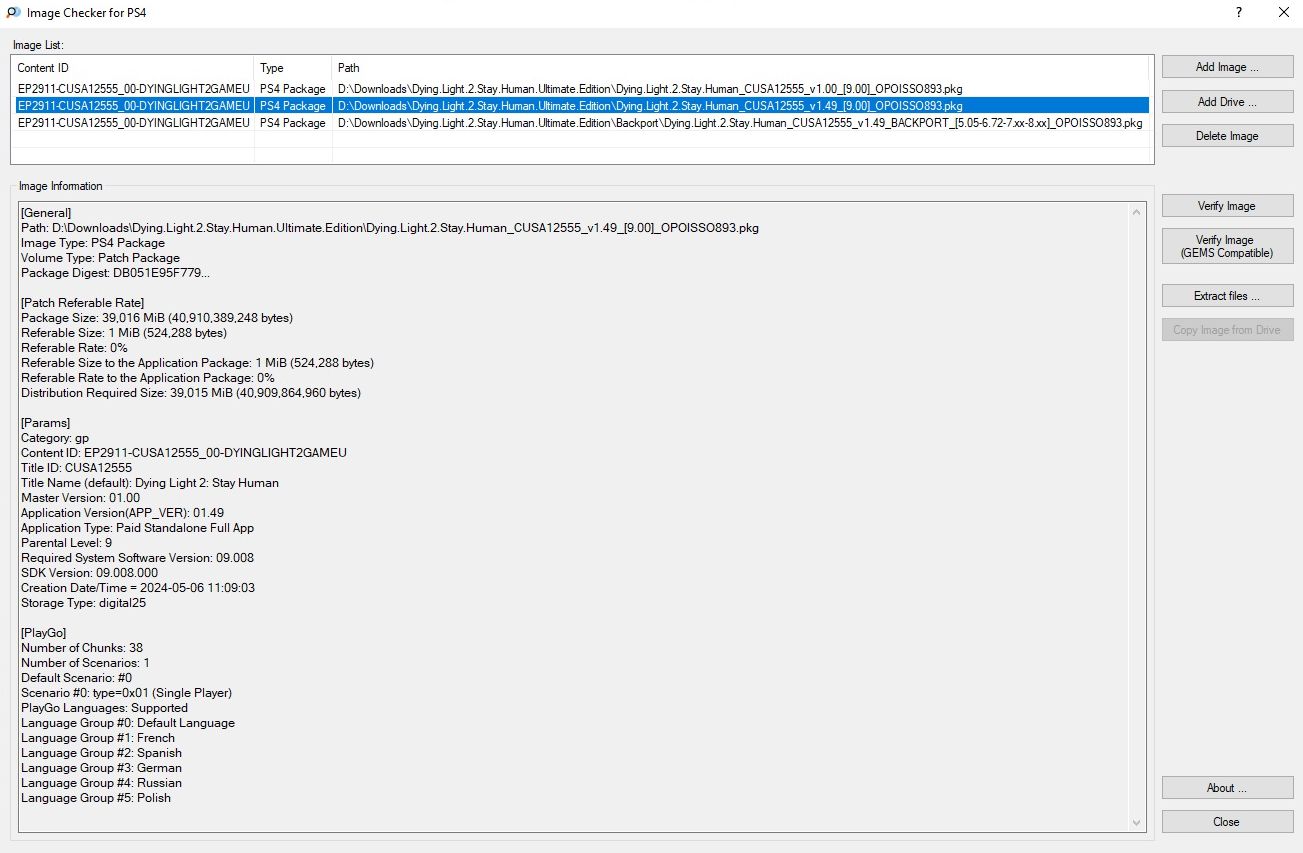Run Verify Image (GEMS Compatible)
The height and width of the screenshot is (853, 1303).
click(1227, 246)
